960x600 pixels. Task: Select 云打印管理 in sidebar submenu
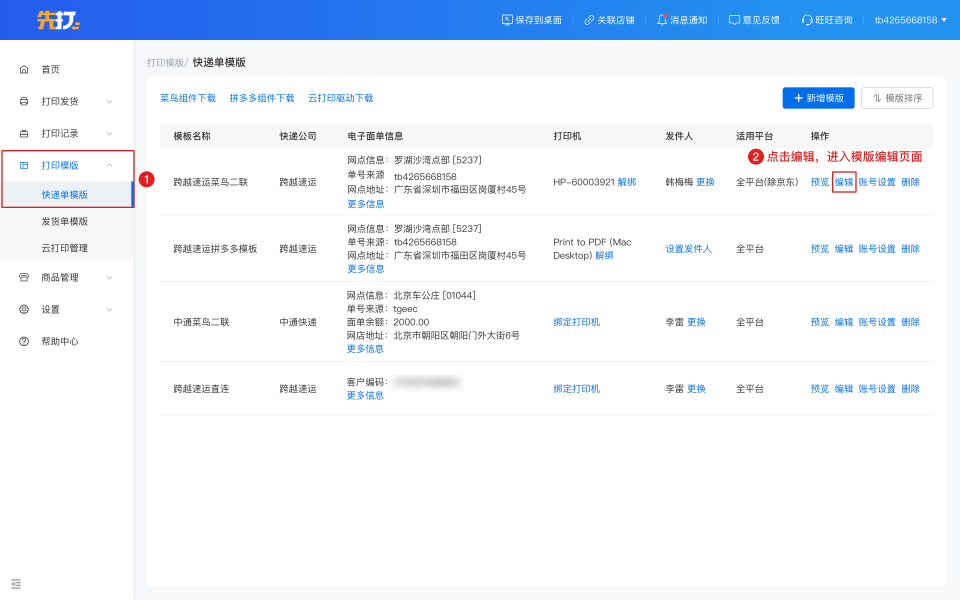[64, 247]
